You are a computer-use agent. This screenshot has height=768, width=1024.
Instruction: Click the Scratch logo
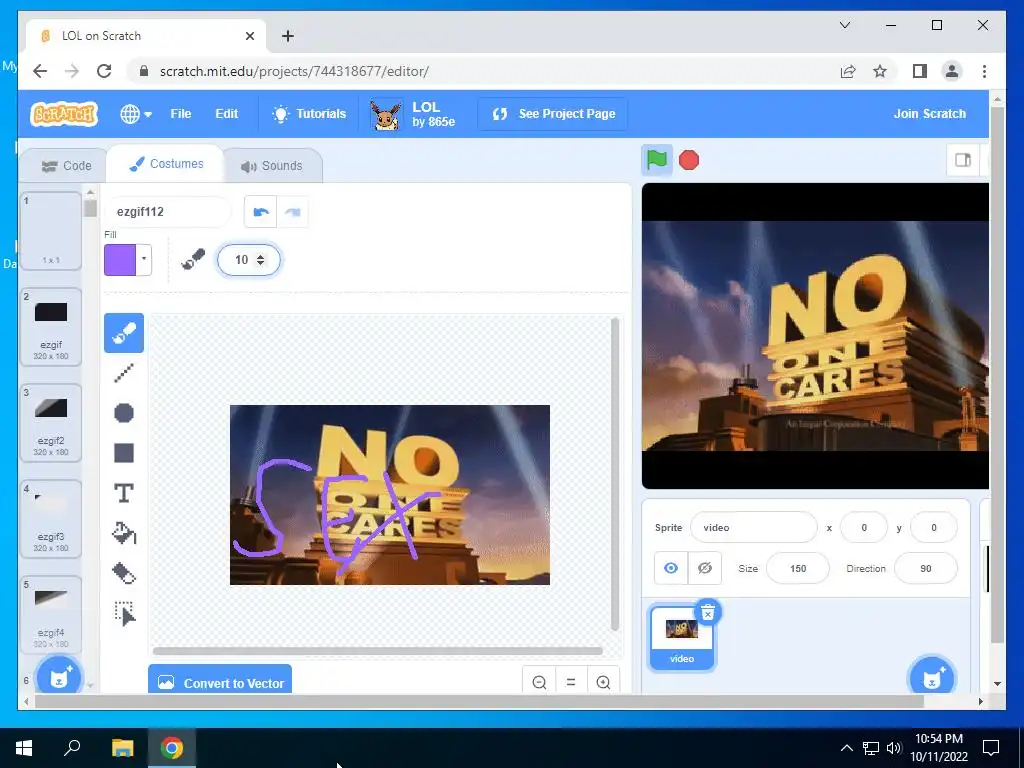click(64, 114)
